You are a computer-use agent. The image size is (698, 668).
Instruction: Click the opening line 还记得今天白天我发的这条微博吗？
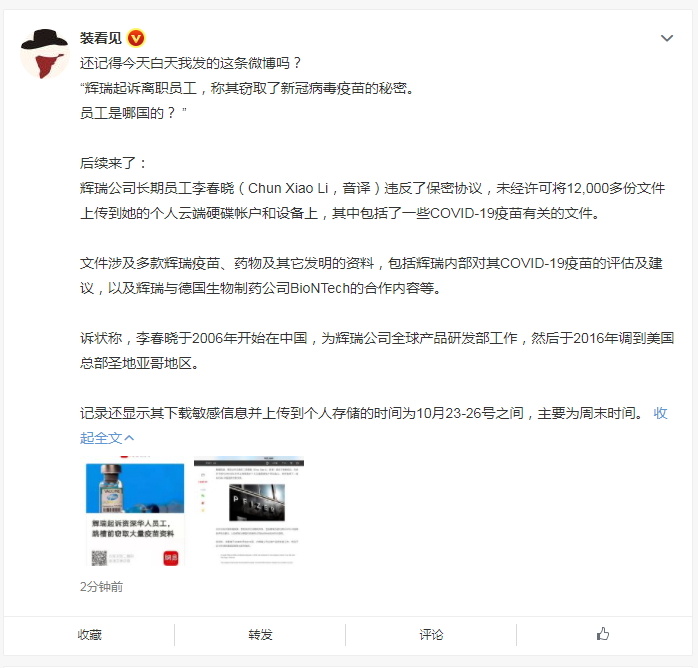coord(191,63)
